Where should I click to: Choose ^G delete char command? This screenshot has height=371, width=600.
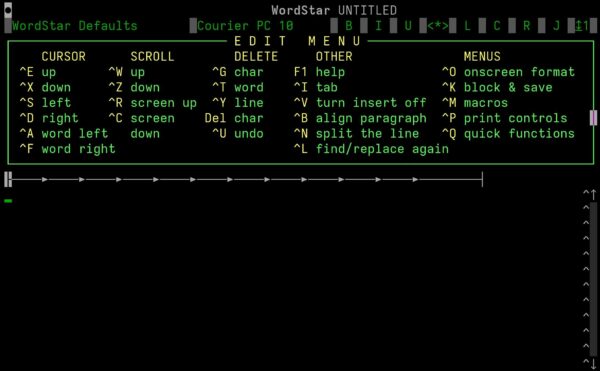pos(238,72)
